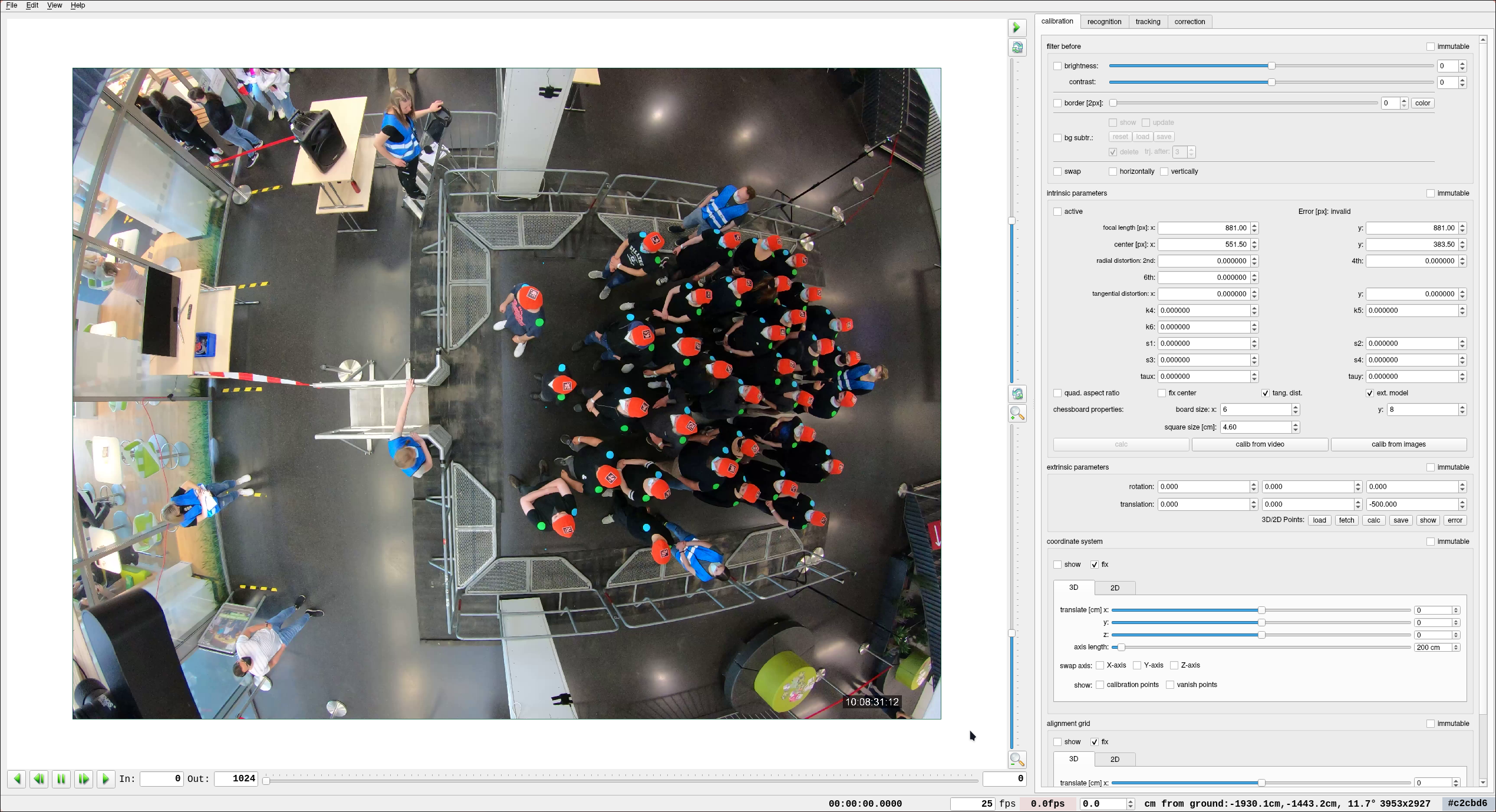1496x812 pixels.
Task: Decrease the square size spinner
Action: (1296, 430)
